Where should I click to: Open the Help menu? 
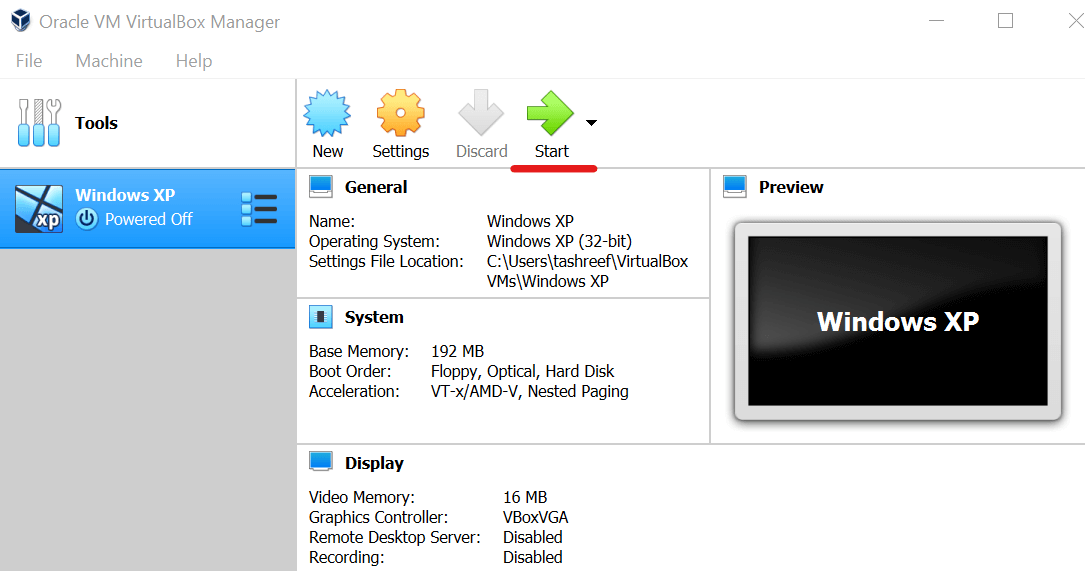tap(194, 61)
